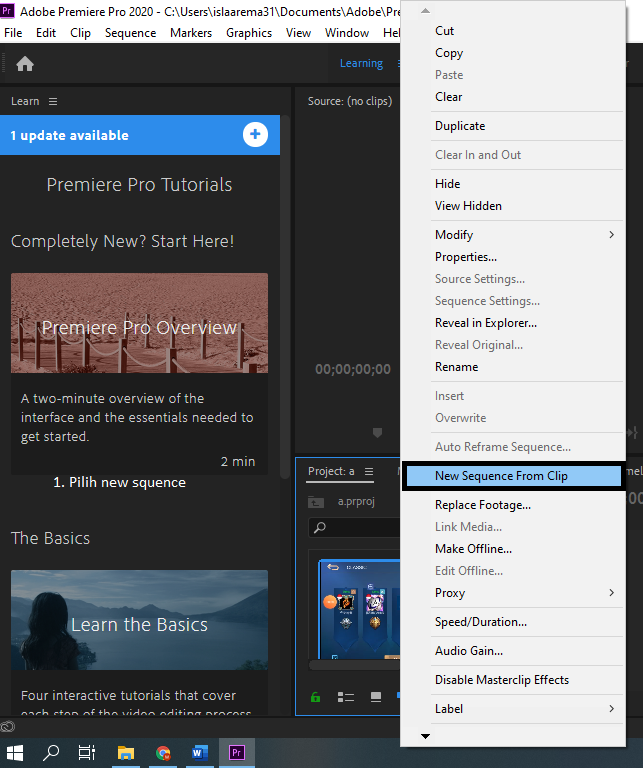Choose Replace Footage... from the context menu
Screen dimensions: 643x768
(526, 505)
